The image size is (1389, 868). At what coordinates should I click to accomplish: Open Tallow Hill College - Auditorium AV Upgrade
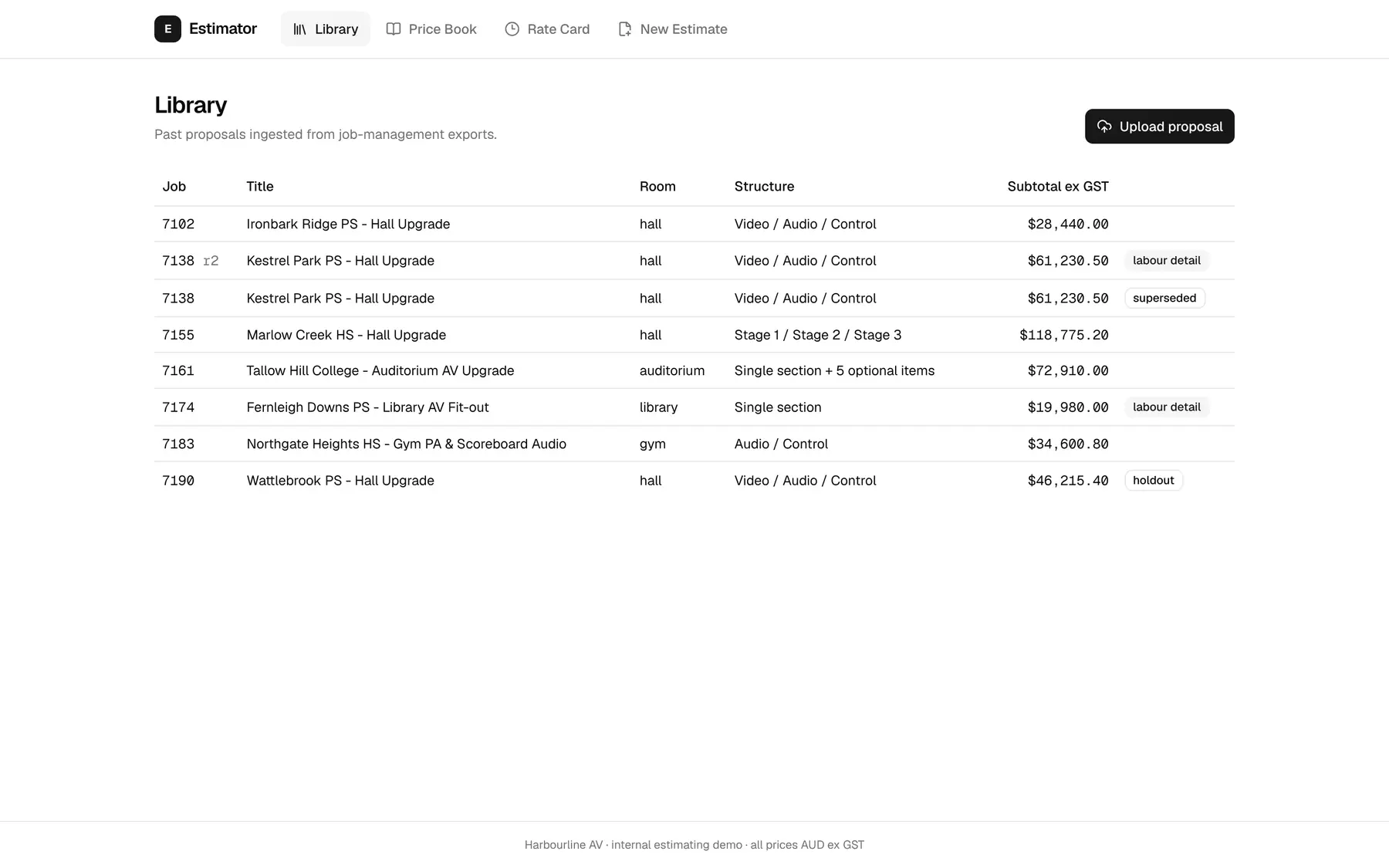(380, 370)
